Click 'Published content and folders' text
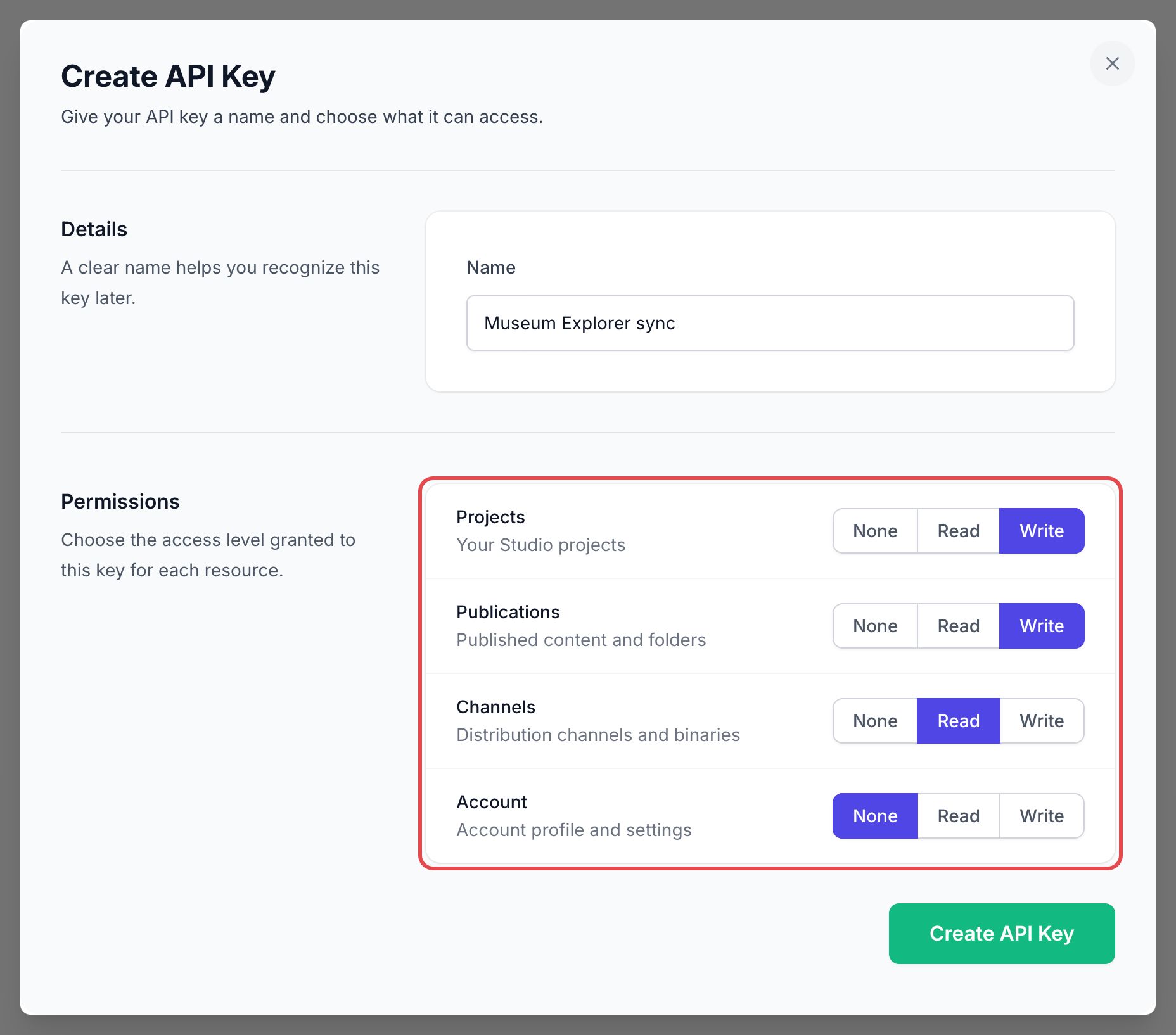The image size is (1176, 1035). point(581,640)
